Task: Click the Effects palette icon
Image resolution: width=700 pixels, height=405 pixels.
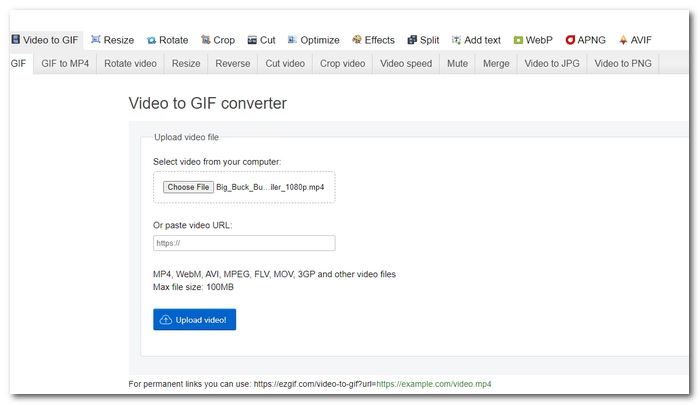Action: tap(357, 40)
